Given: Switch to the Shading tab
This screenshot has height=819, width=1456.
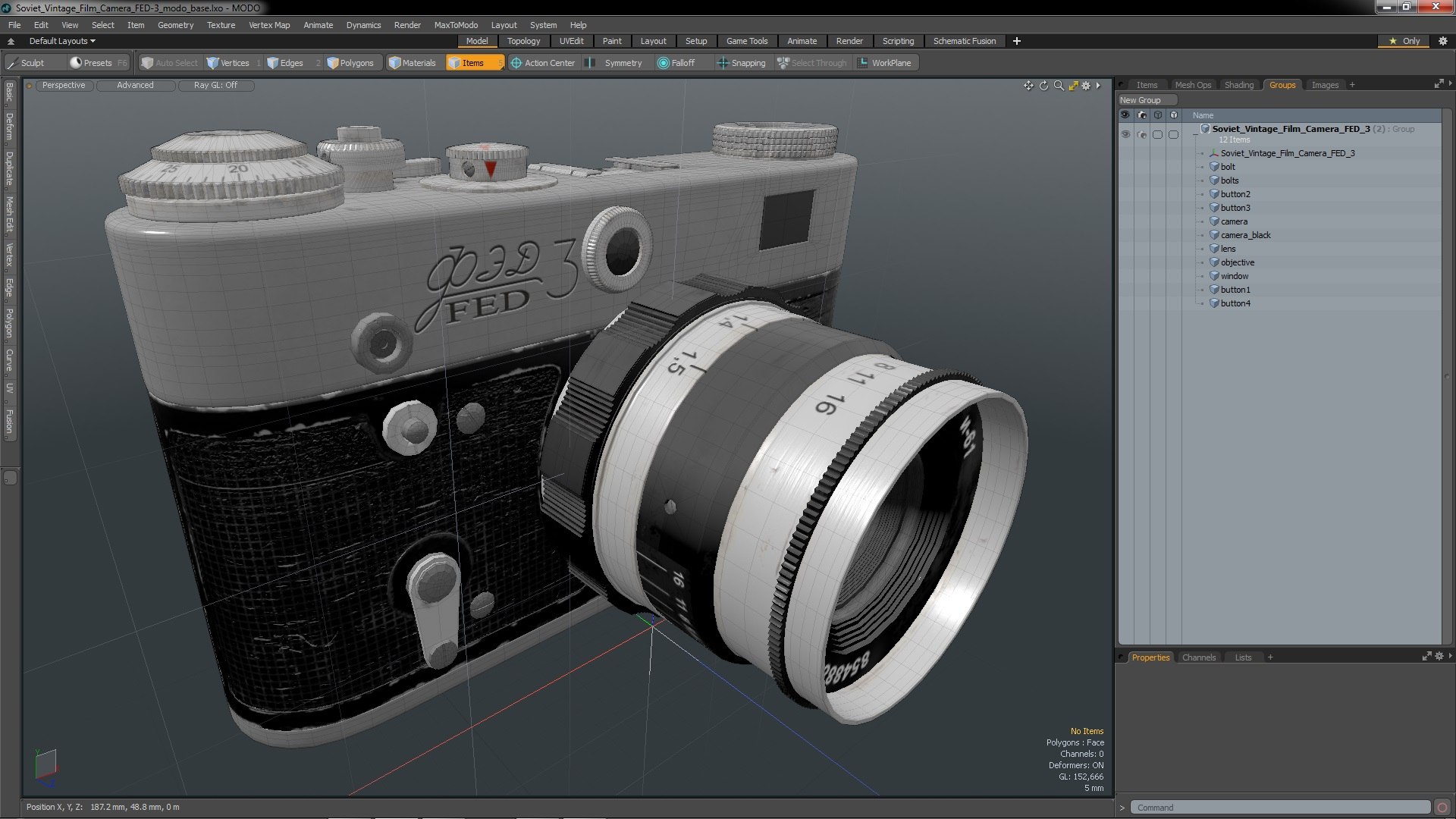Looking at the screenshot, I should 1238,85.
